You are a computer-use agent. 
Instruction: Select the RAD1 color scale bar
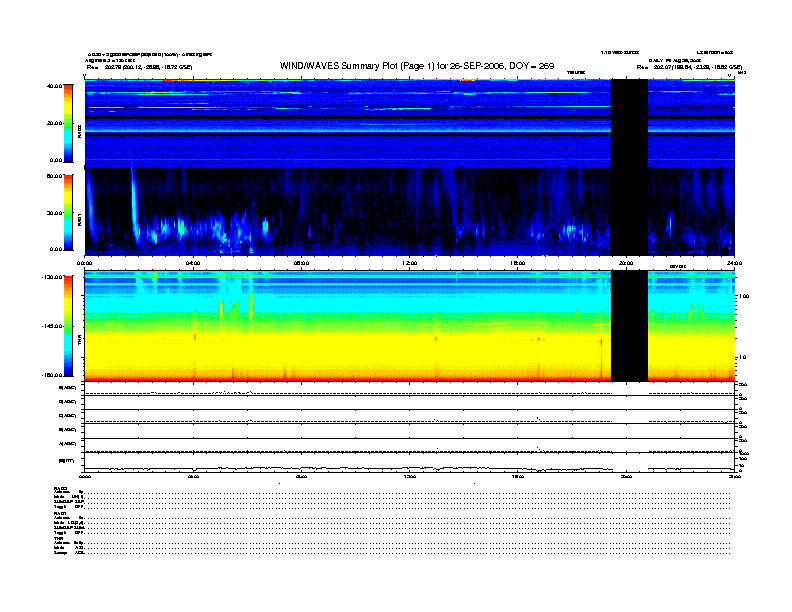tap(68, 212)
